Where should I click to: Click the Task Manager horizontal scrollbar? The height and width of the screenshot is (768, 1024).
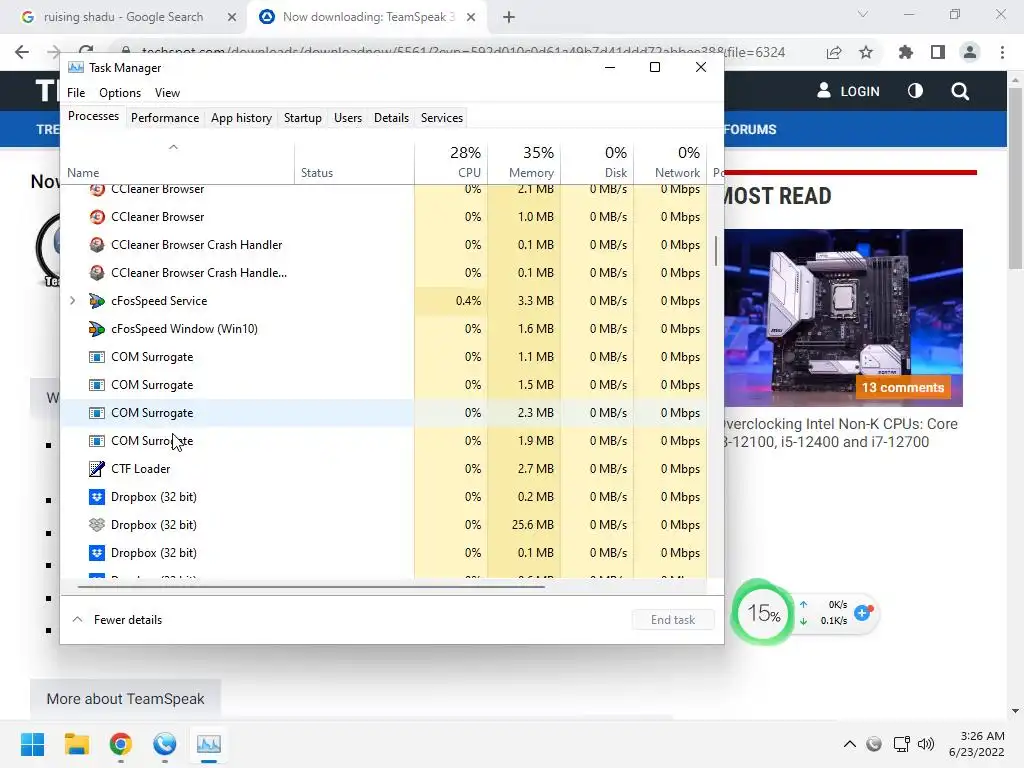tap(311, 586)
